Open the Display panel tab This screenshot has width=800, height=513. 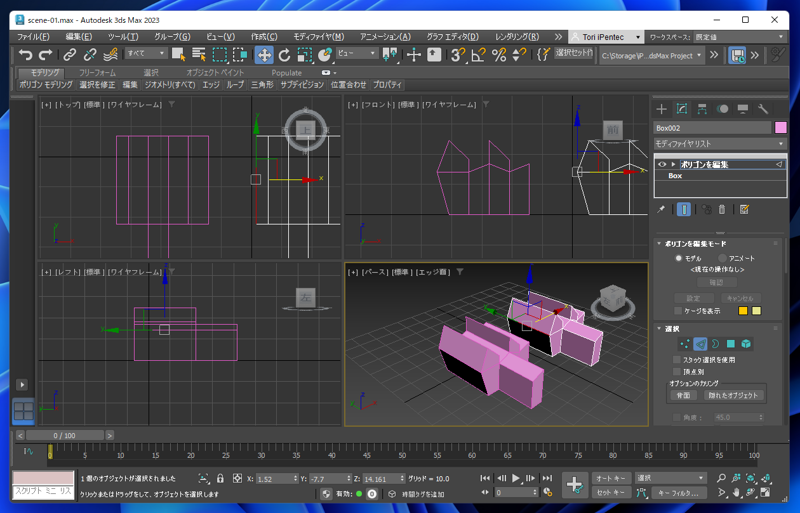coord(743,109)
